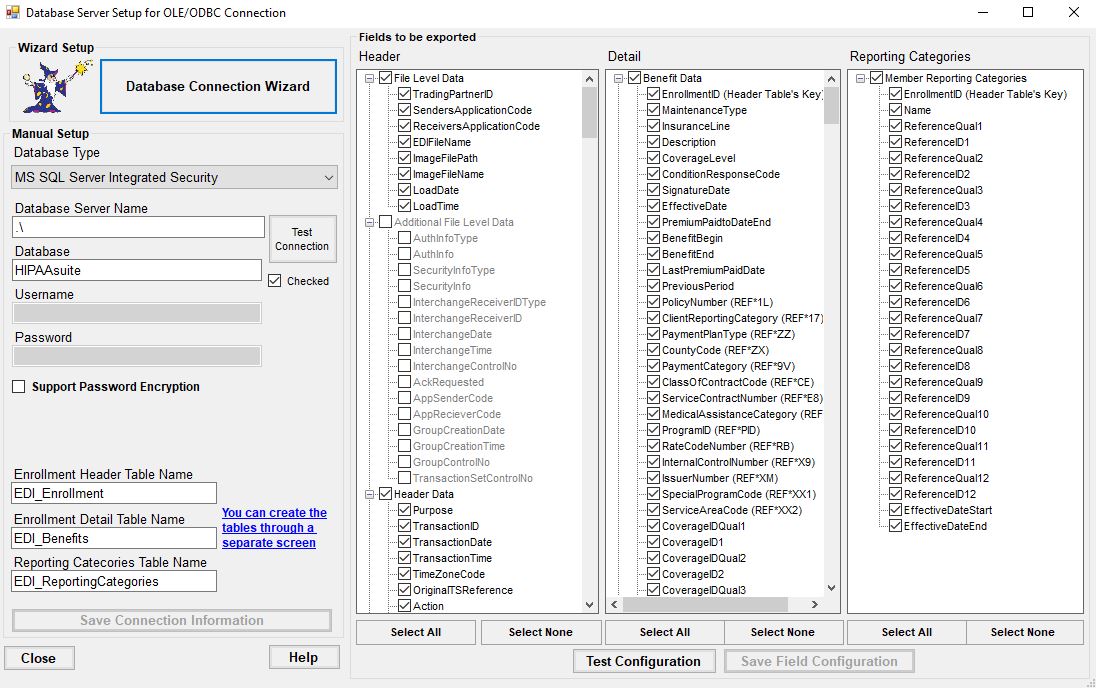Click Select None under Reporting Categories
The image size is (1096, 688).
click(x=1023, y=632)
